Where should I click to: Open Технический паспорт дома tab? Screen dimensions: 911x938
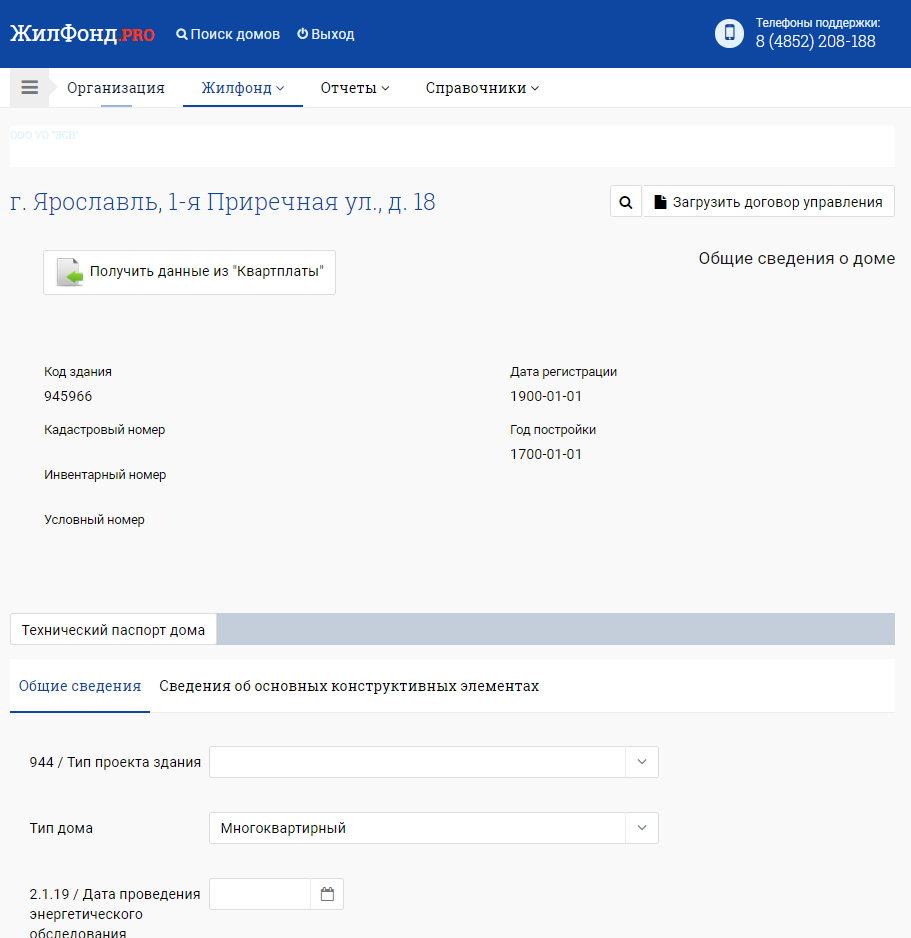click(x=113, y=630)
